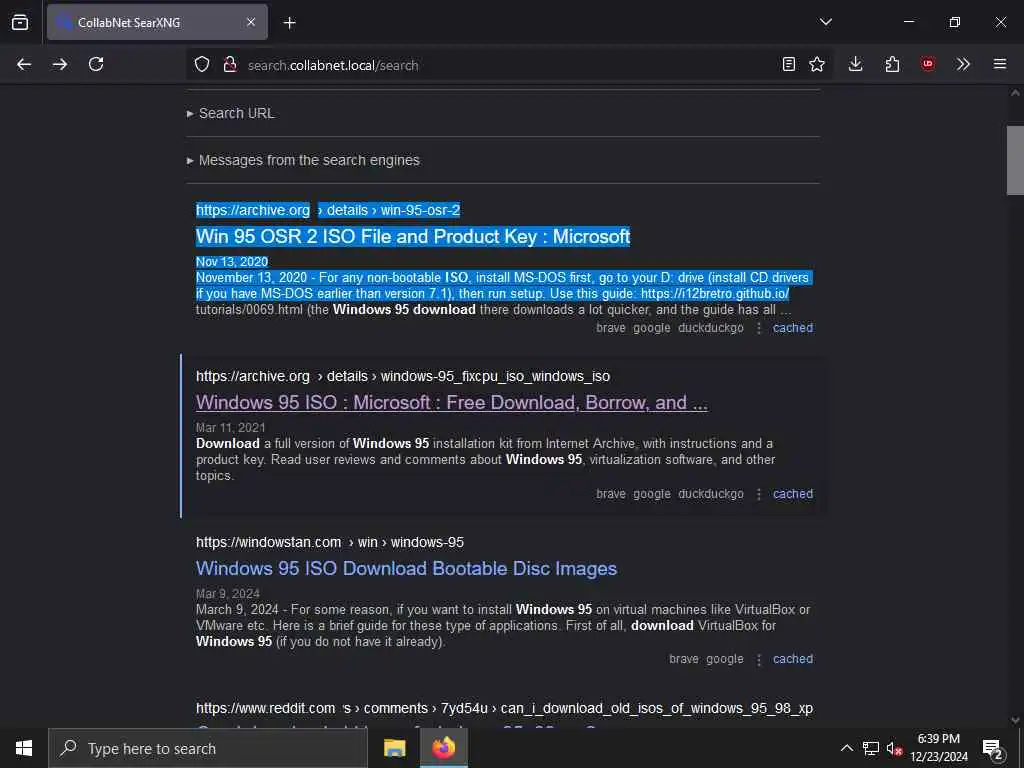Select the CollabNet SearXNG tab

[157, 22]
